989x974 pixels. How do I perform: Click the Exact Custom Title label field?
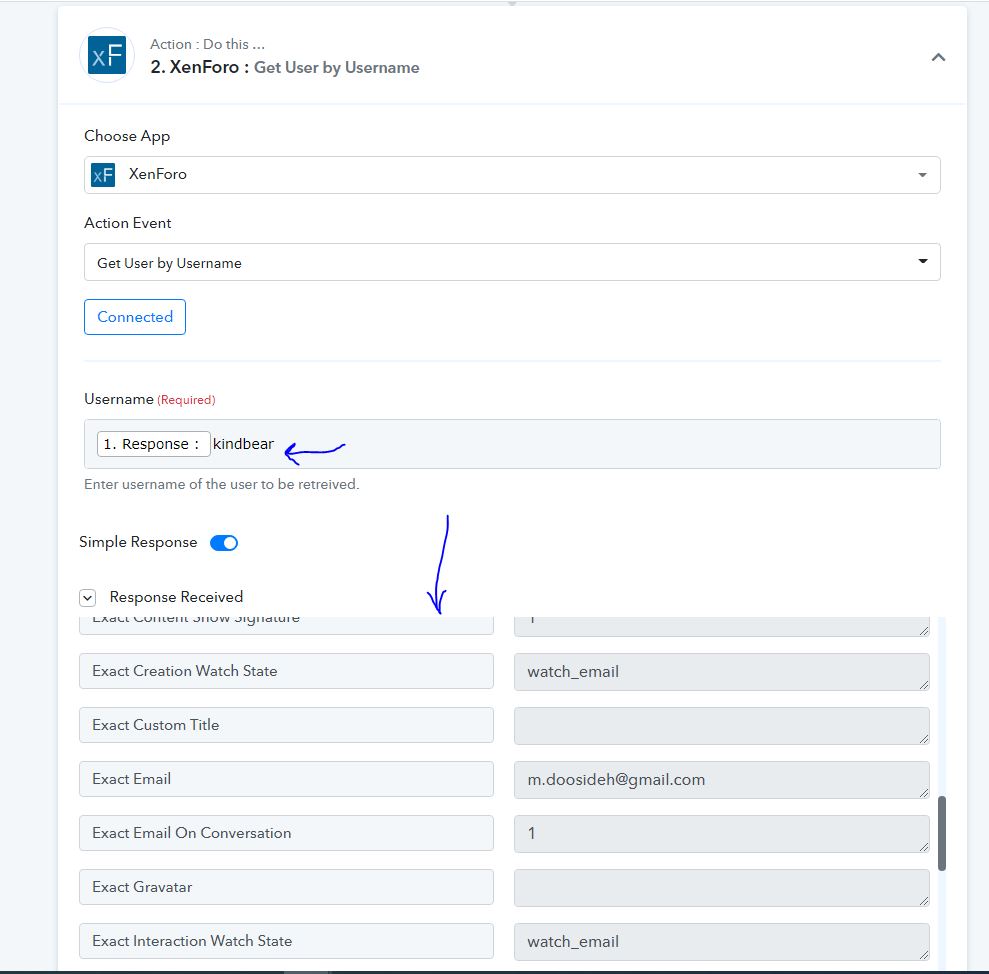point(286,725)
